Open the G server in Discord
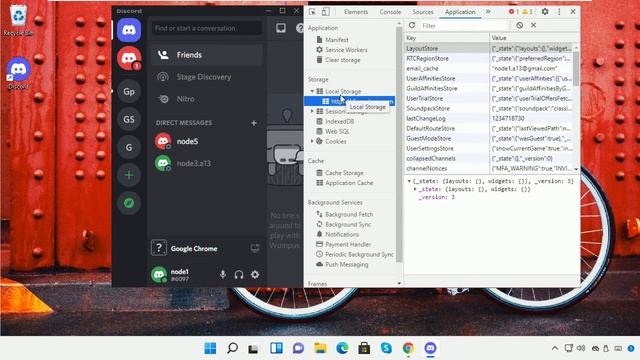This screenshot has height=360, width=640. point(129,147)
